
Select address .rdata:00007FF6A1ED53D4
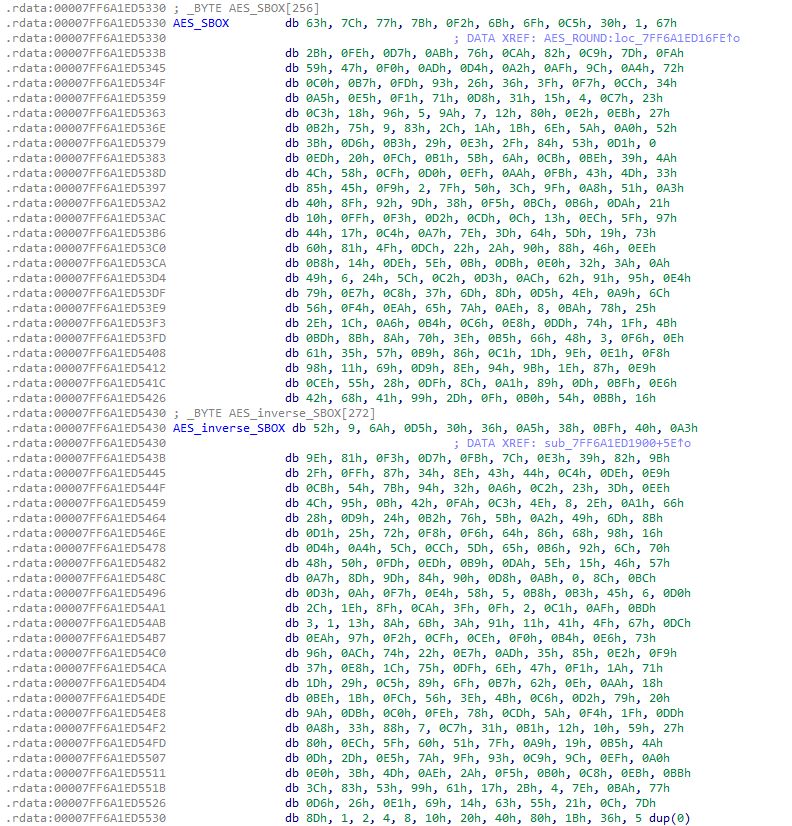(85, 277)
